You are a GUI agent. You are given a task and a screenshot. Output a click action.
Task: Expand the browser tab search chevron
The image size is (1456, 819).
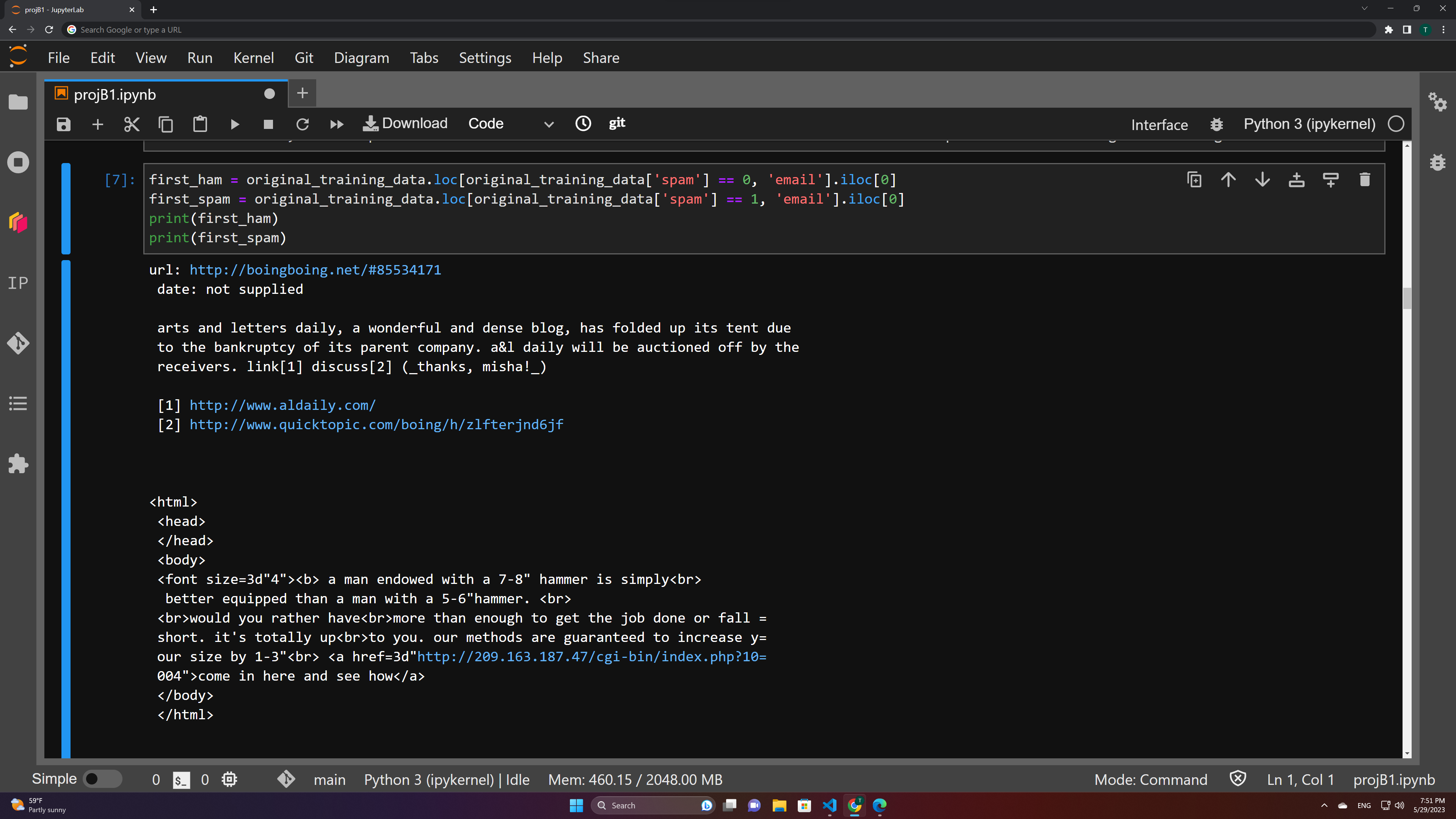click(1365, 9)
